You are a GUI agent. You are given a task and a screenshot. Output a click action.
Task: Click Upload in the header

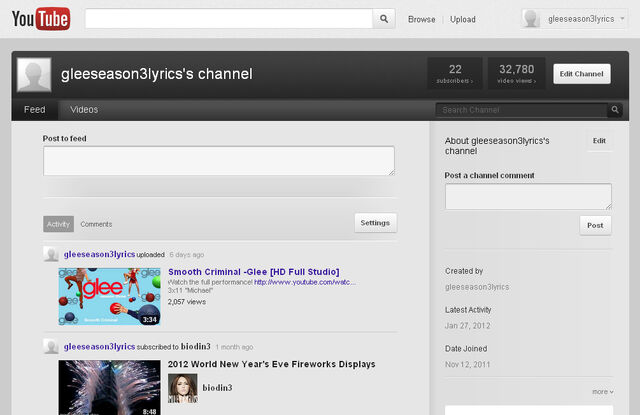pyautogui.click(x=463, y=19)
